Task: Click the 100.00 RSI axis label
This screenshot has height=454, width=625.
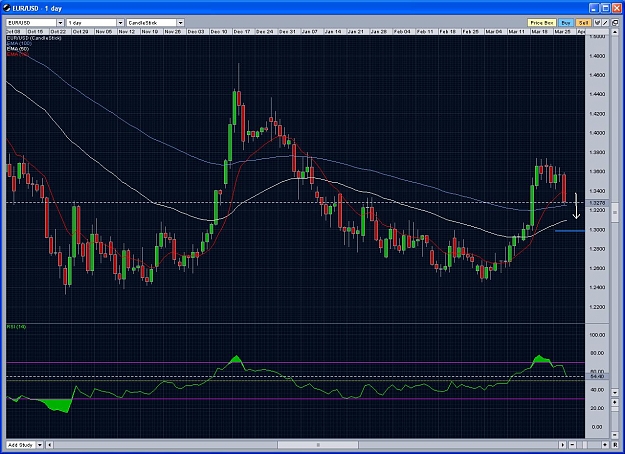Action: [x=597, y=335]
